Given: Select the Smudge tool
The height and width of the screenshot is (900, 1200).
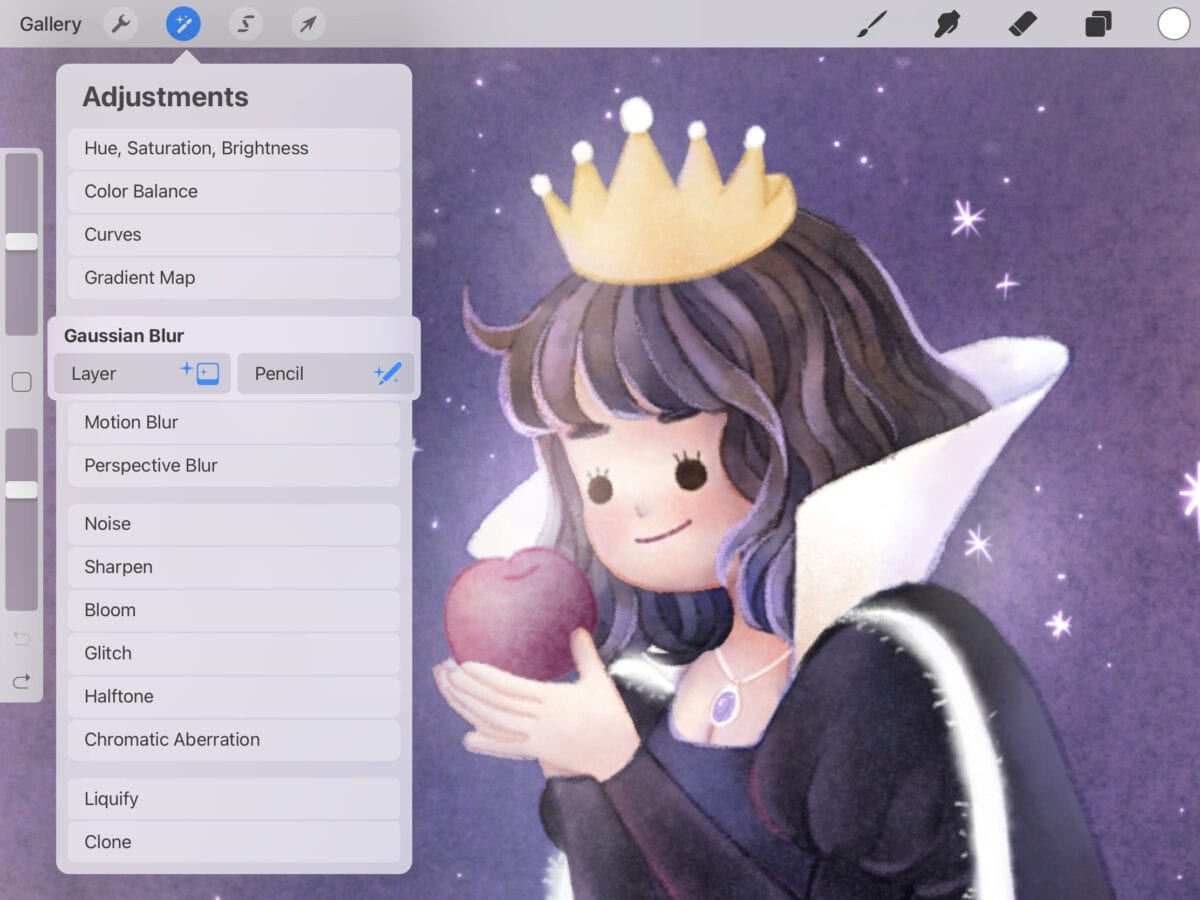Looking at the screenshot, I should 947,24.
